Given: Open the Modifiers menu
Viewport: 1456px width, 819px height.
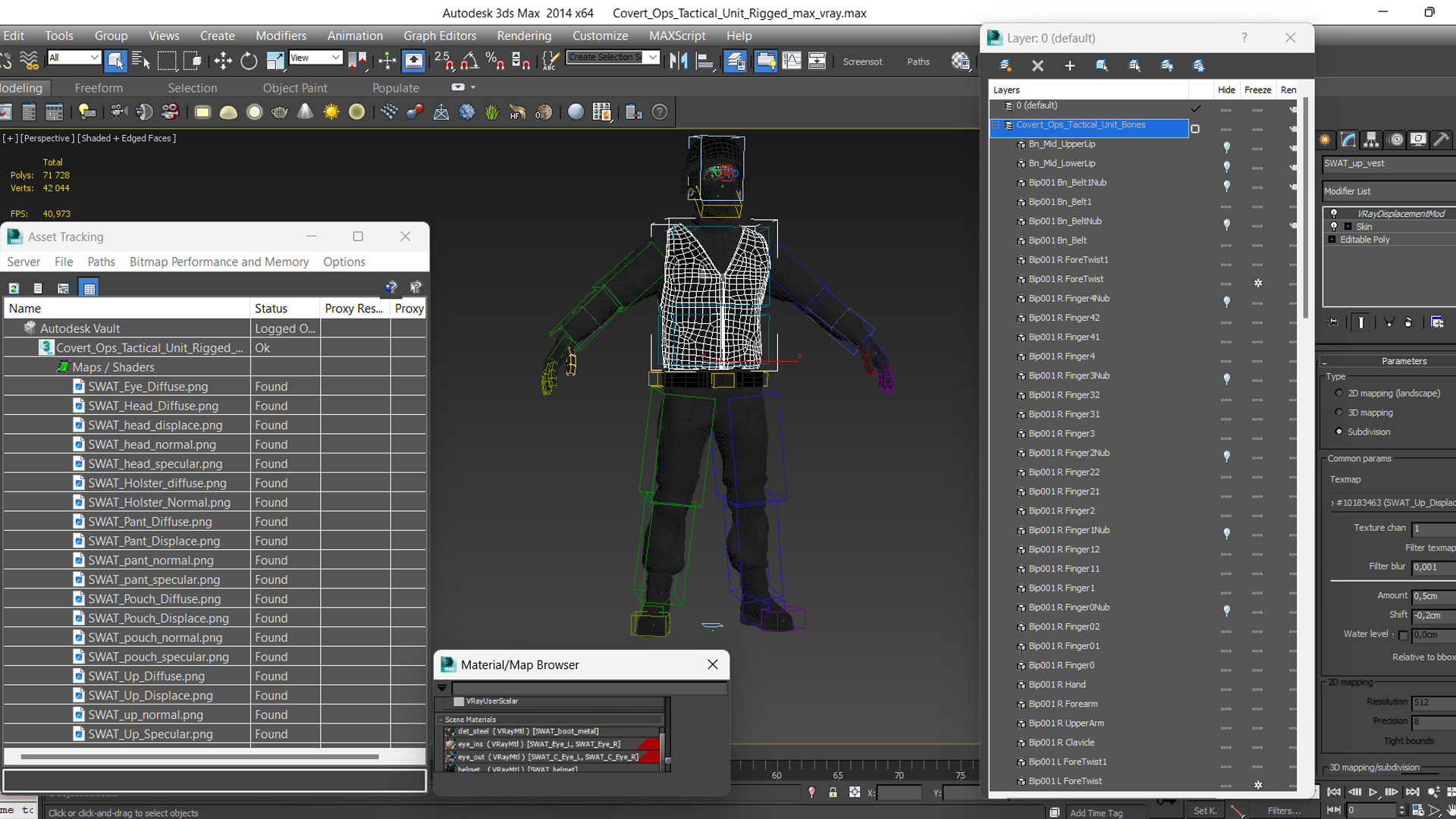Looking at the screenshot, I should pyautogui.click(x=281, y=36).
